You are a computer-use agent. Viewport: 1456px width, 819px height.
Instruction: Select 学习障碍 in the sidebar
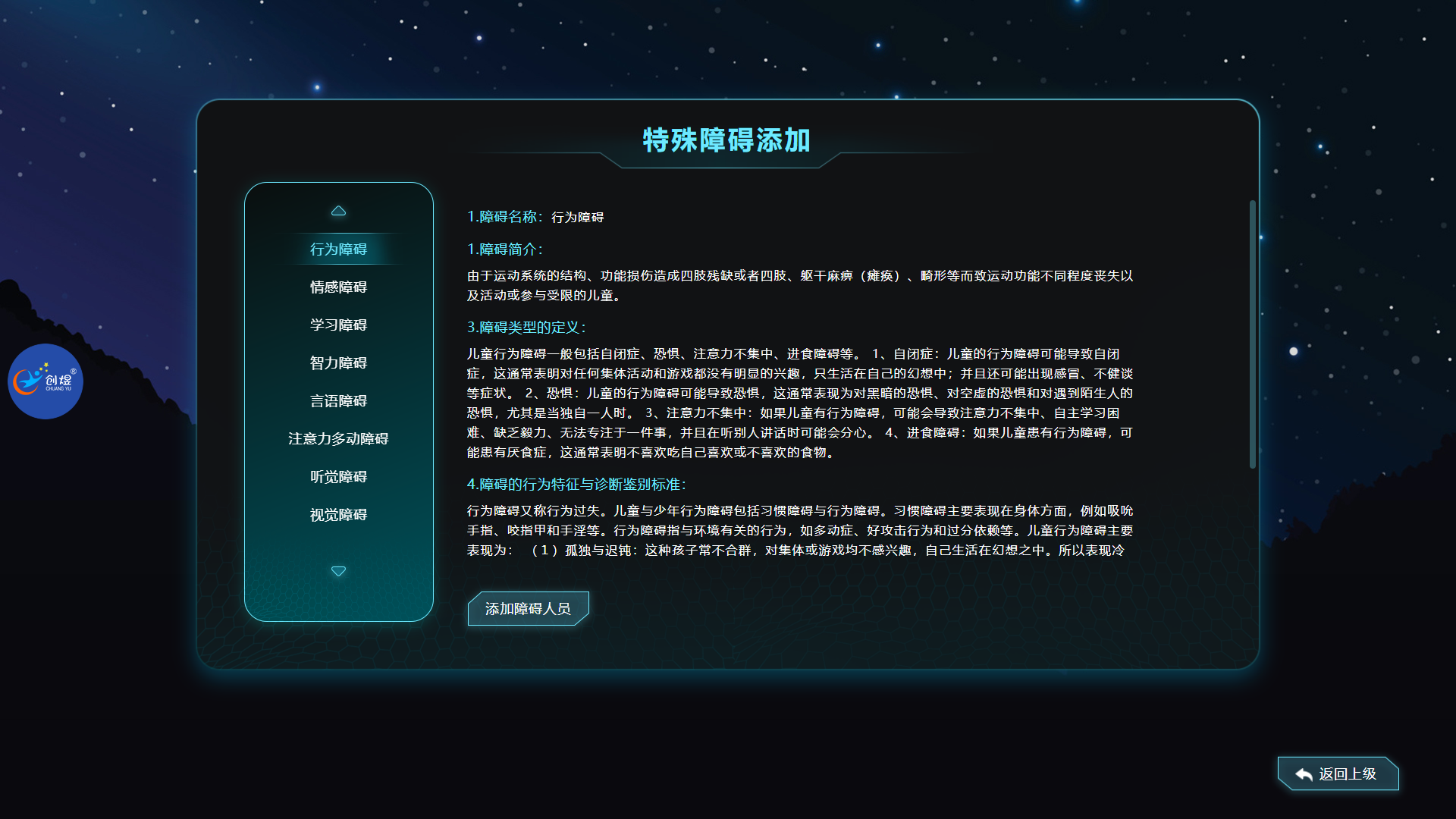tap(338, 325)
